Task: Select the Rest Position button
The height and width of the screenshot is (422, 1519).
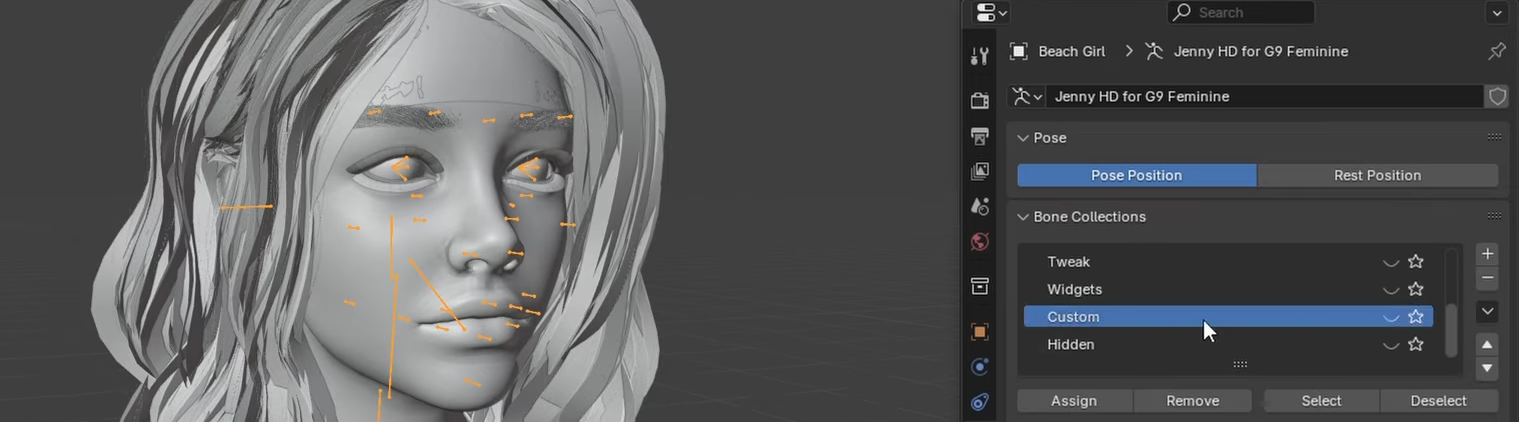Action: pyautogui.click(x=1377, y=175)
